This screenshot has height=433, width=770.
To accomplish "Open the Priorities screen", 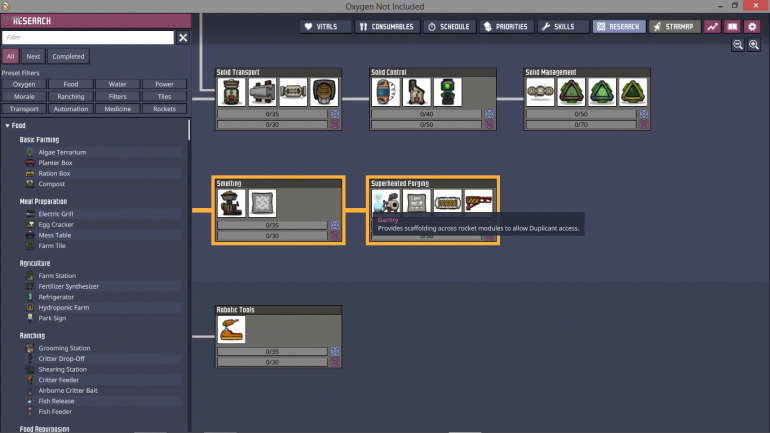I will coord(506,27).
